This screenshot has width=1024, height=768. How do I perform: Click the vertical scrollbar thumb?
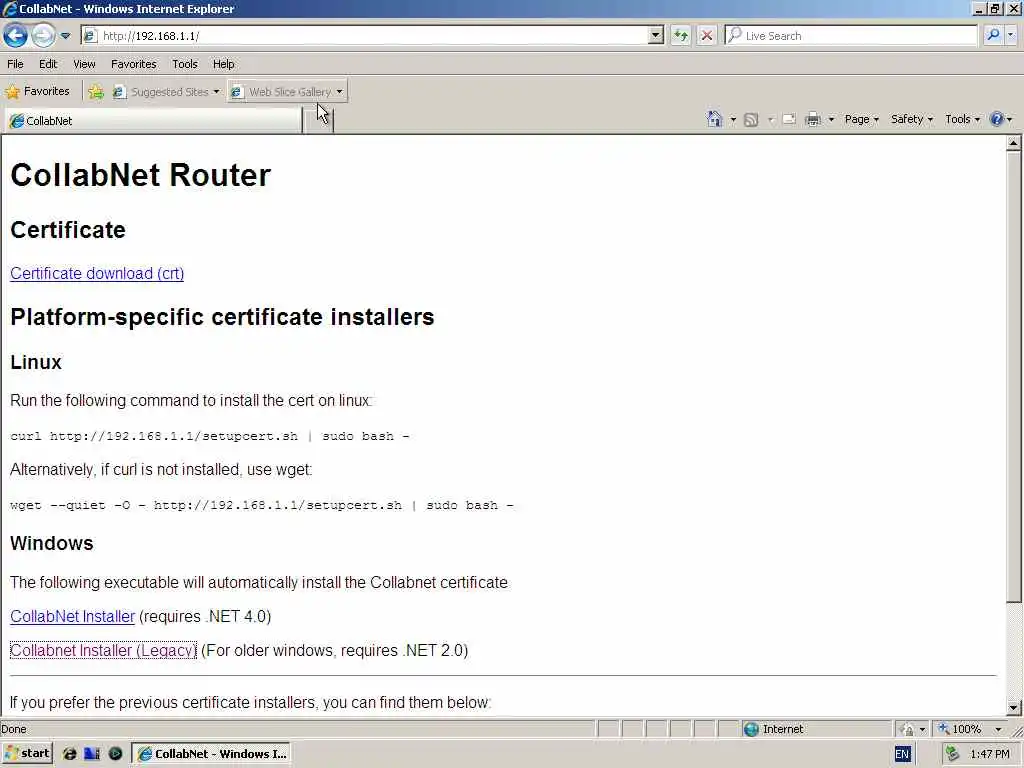point(1014,377)
